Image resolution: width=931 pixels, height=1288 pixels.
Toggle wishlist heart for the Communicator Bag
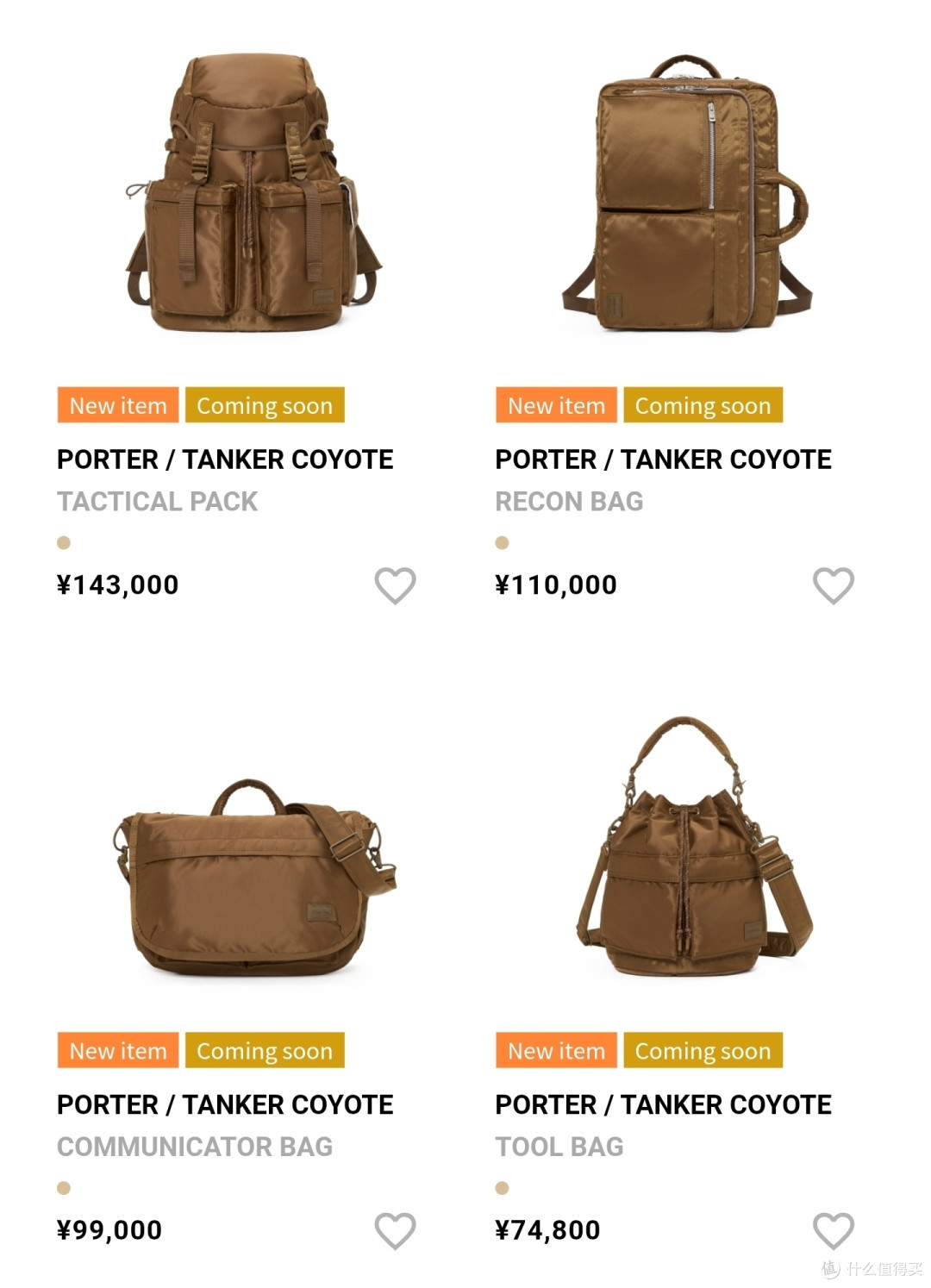coord(395,1230)
